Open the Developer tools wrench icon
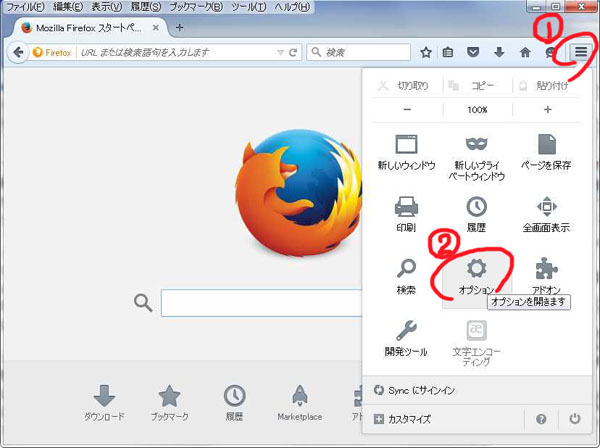This screenshot has height=448, width=600. (406, 331)
